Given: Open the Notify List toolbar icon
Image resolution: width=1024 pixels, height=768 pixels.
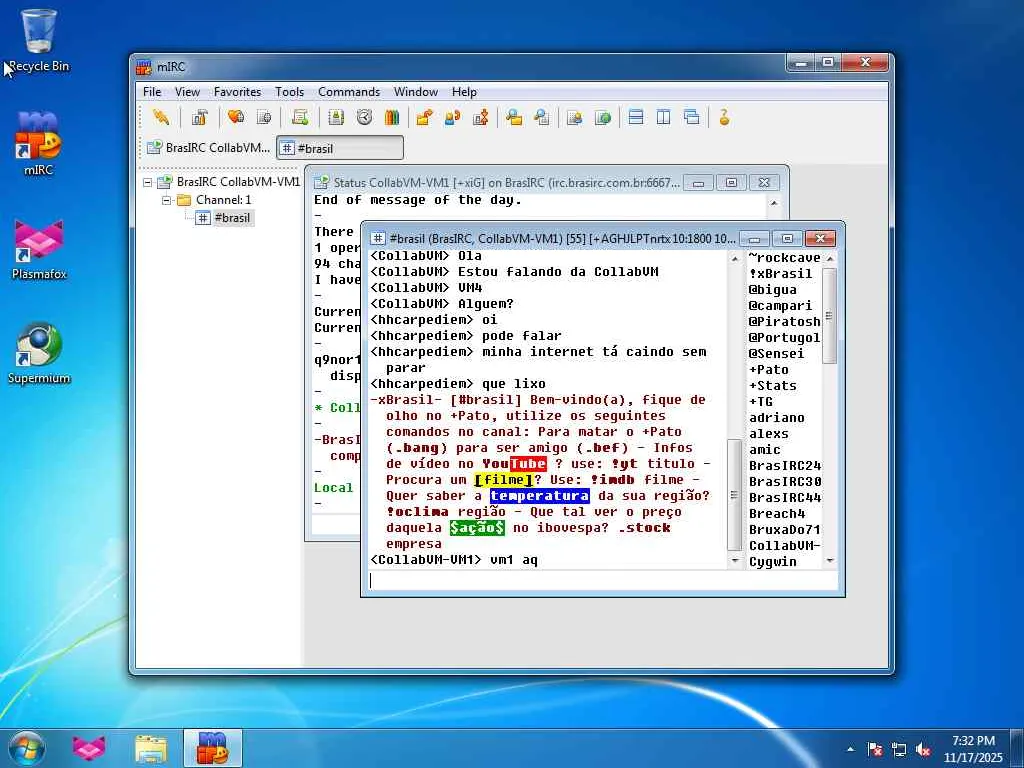Looking at the screenshot, I should click(575, 118).
